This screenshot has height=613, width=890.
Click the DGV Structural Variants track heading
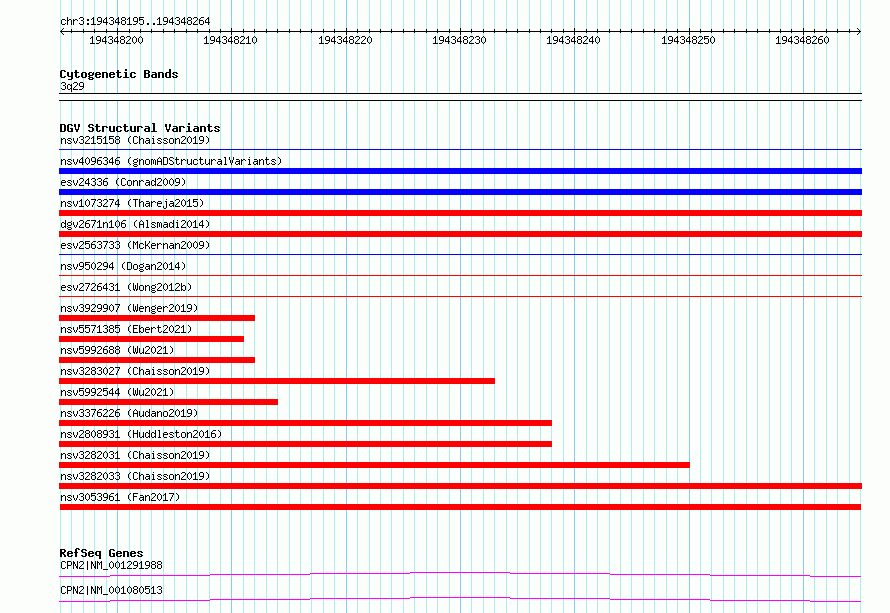coord(140,128)
